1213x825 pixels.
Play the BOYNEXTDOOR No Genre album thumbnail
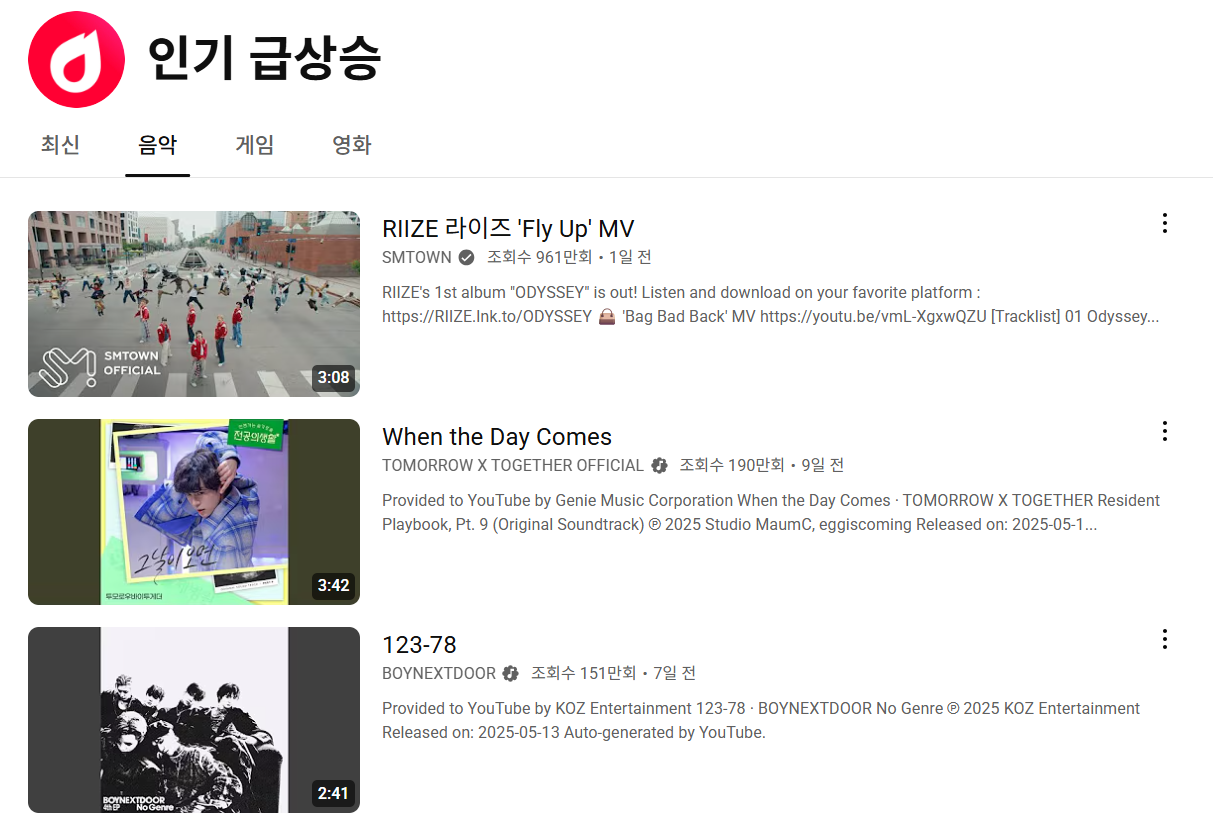click(x=193, y=719)
